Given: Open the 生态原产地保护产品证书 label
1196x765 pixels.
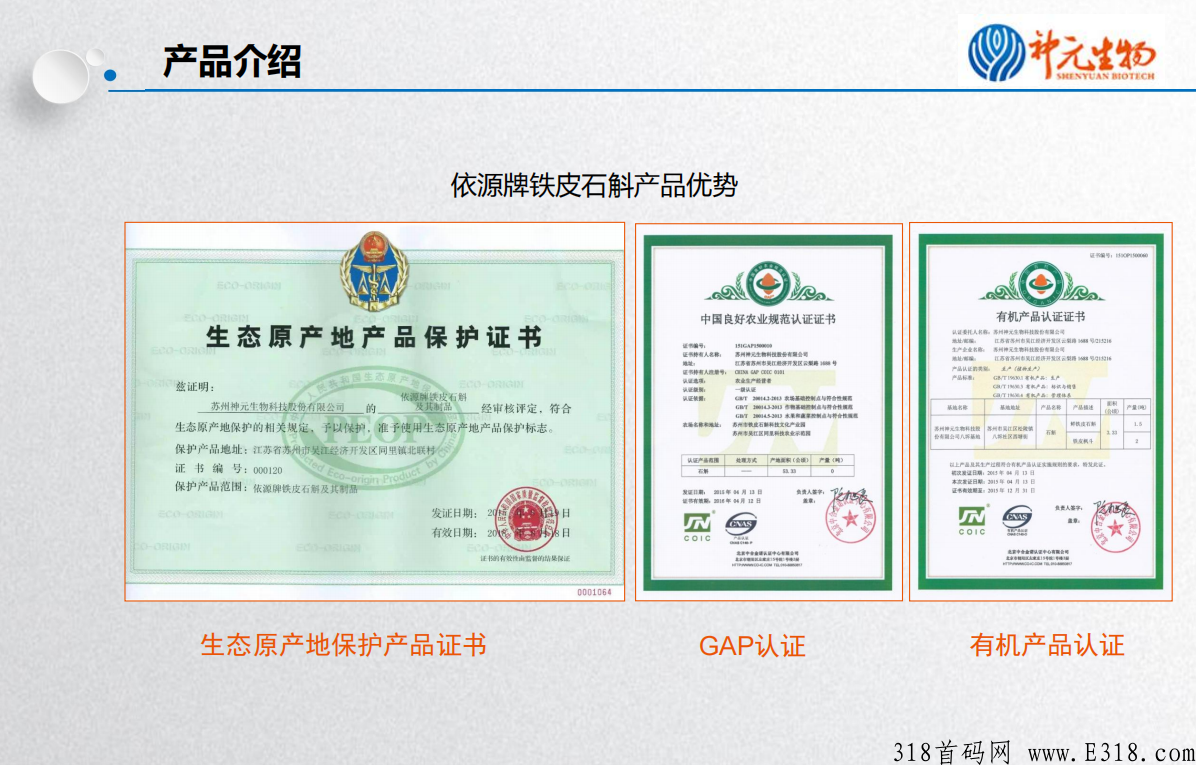Looking at the screenshot, I should click(344, 644).
